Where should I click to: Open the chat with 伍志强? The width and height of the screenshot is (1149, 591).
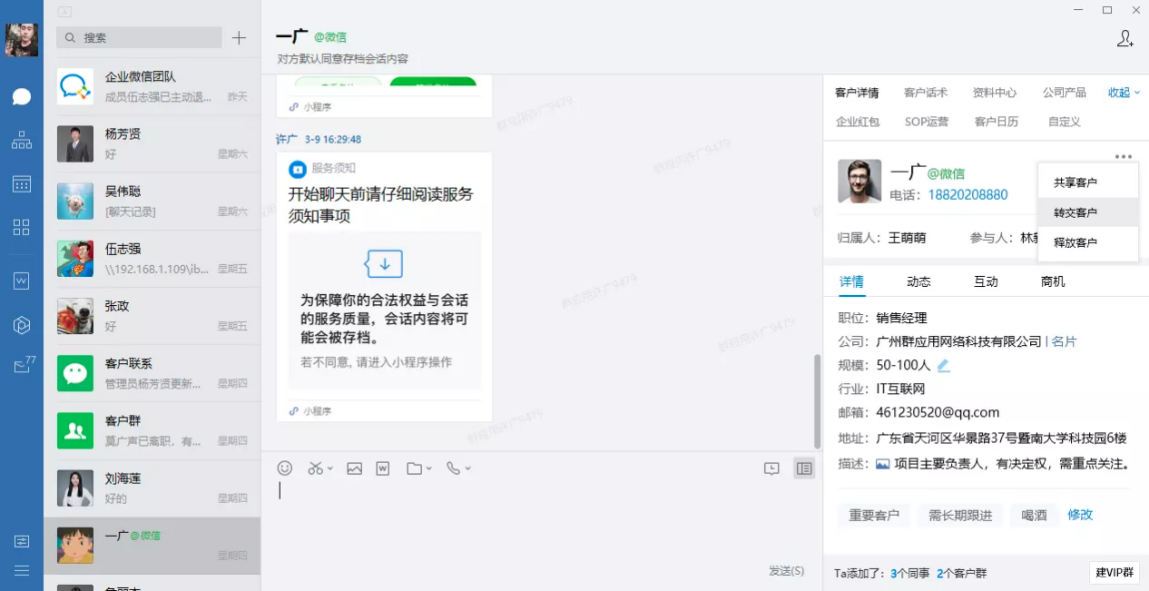tap(152, 259)
